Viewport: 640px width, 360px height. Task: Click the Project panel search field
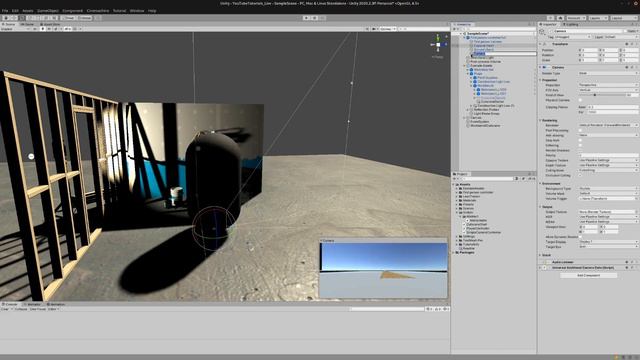[x=487, y=179]
